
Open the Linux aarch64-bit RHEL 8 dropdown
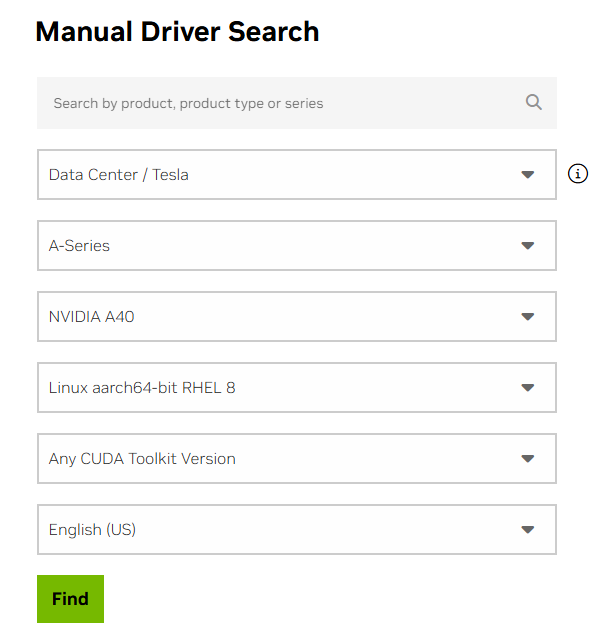click(x=297, y=387)
